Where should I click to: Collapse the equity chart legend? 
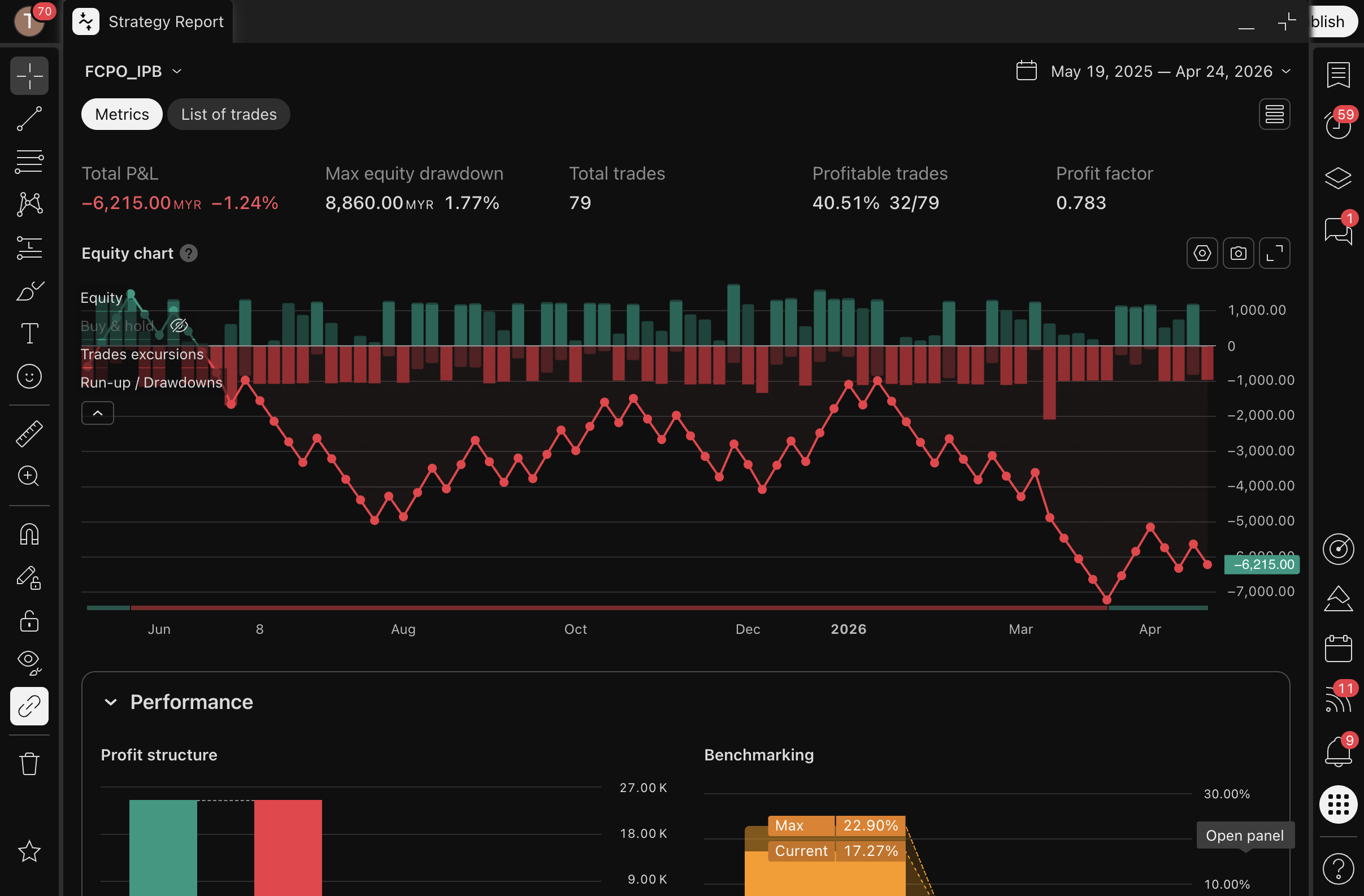pos(97,413)
